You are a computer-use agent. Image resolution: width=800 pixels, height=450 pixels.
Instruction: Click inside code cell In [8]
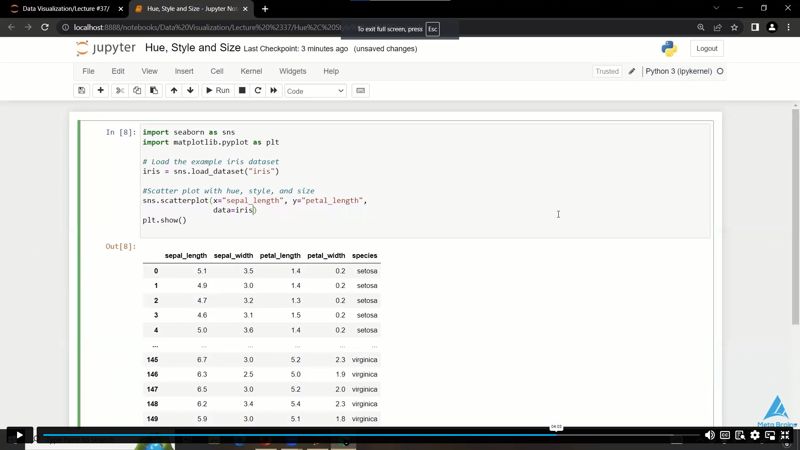pos(425,181)
